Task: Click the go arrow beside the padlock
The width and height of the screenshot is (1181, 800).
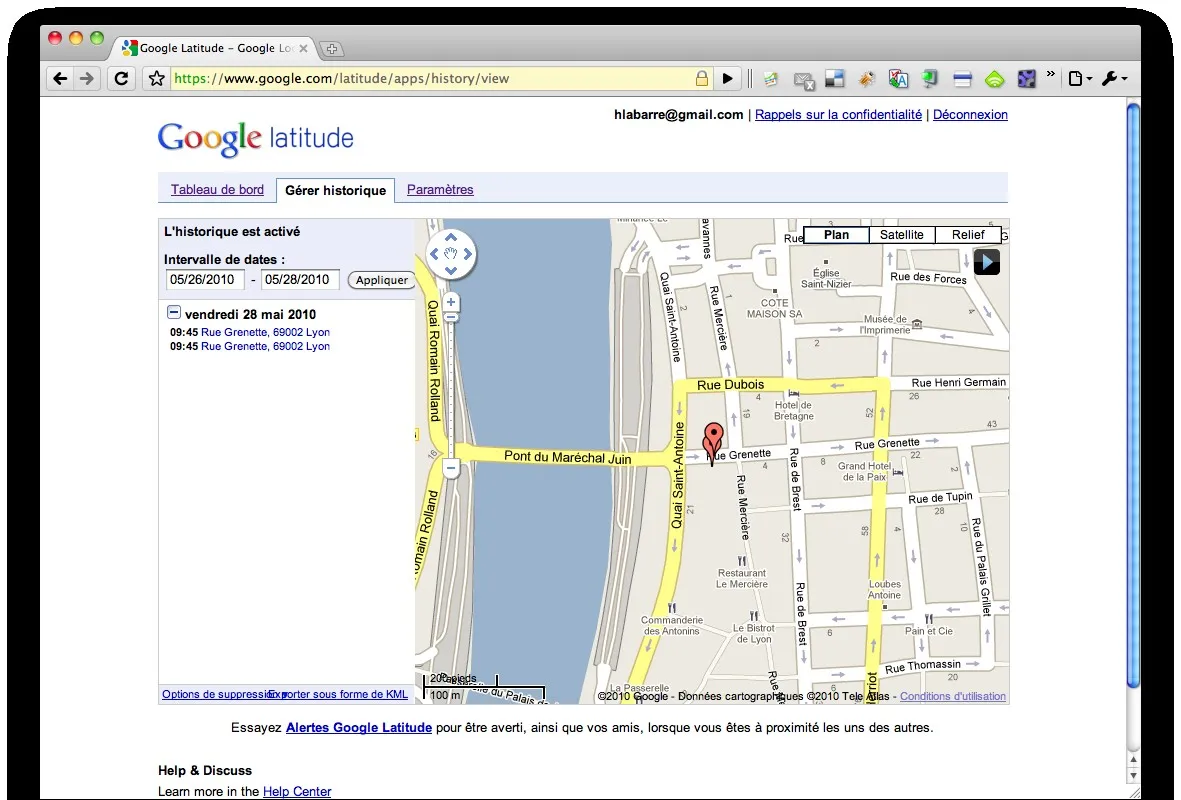Action: pyautogui.click(x=728, y=78)
